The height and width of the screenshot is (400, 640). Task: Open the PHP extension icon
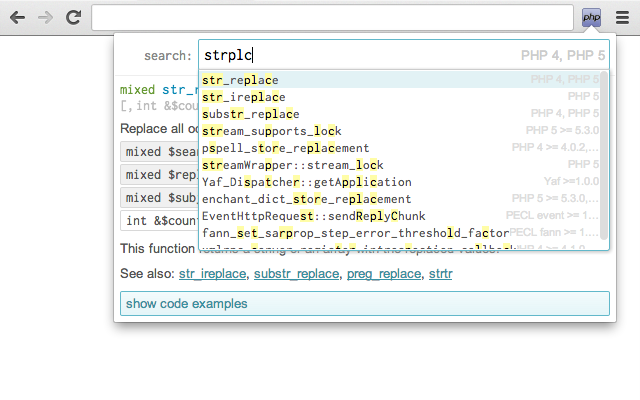tap(591, 18)
